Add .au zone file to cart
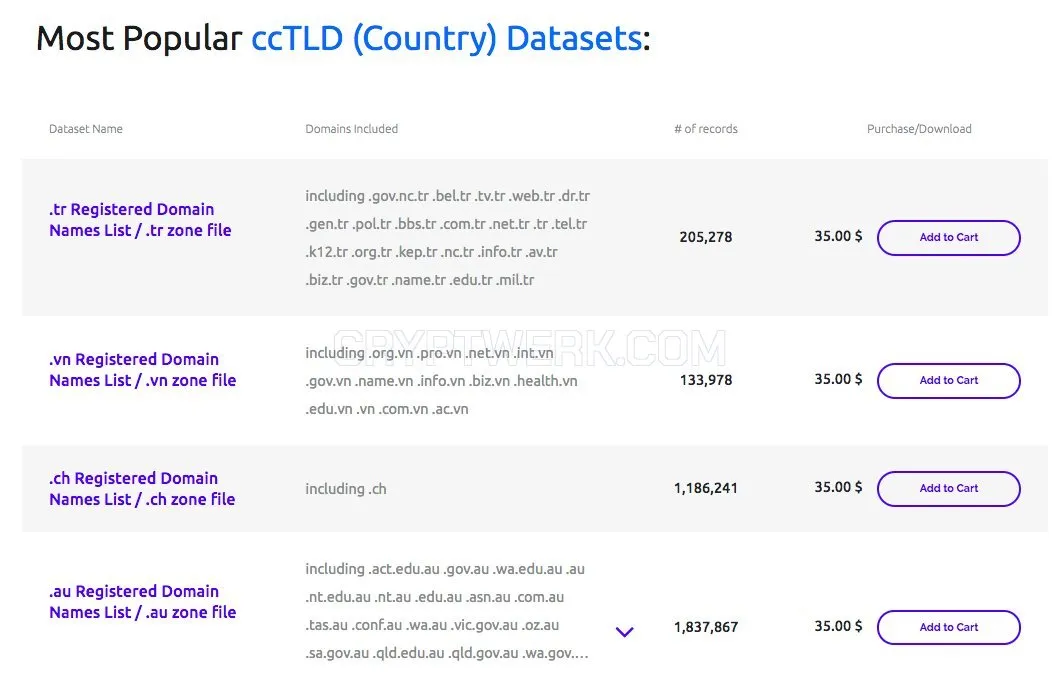The image size is (1061, 697). point(949,627)
